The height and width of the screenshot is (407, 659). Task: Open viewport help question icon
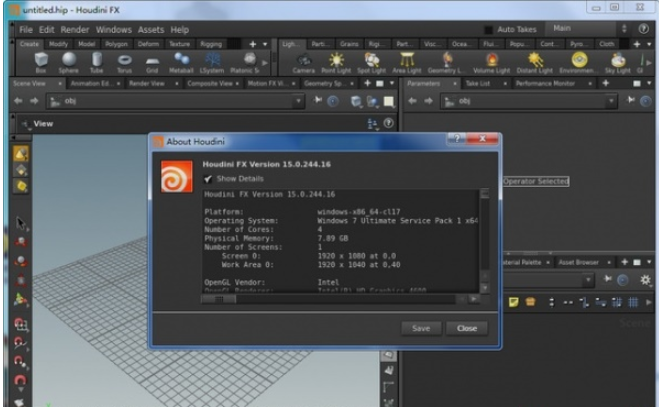point(389,123)
